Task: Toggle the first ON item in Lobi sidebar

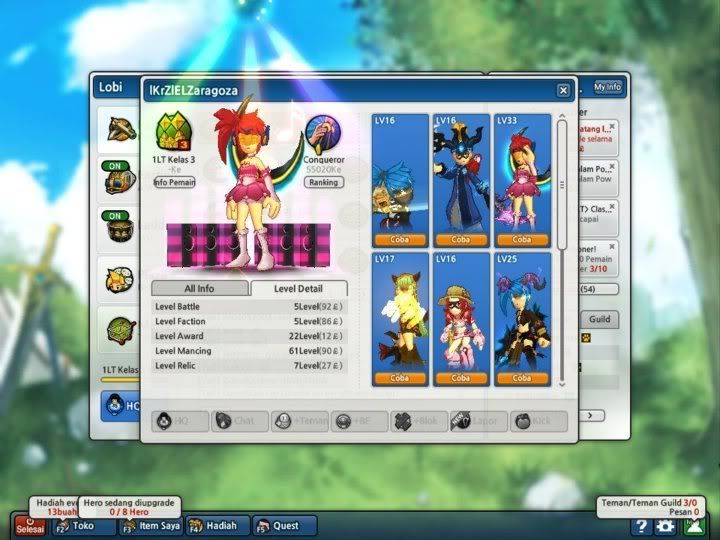Action: [x=120, y=178]
